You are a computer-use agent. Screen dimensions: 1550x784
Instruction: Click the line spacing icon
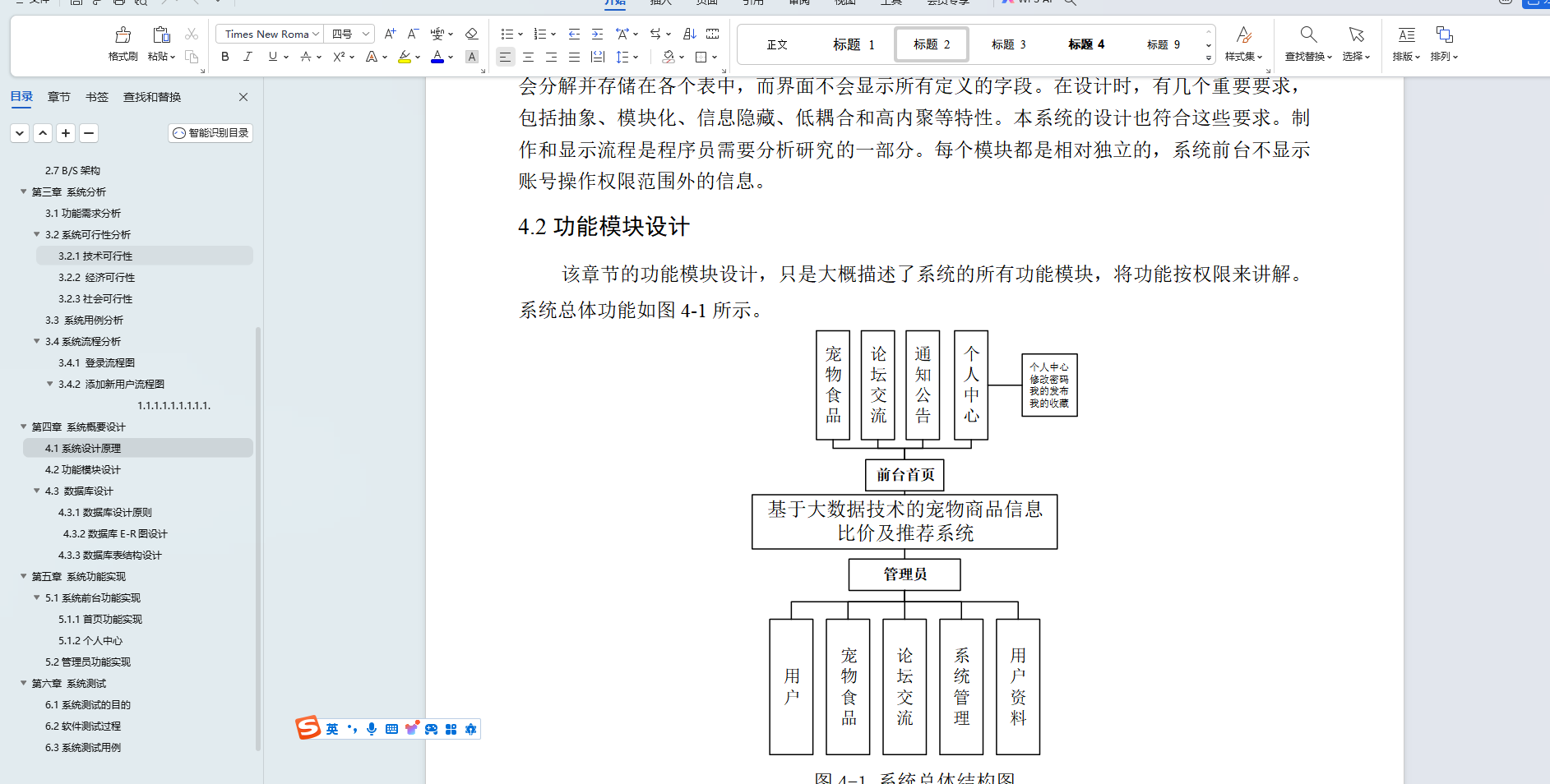point(622,57)
